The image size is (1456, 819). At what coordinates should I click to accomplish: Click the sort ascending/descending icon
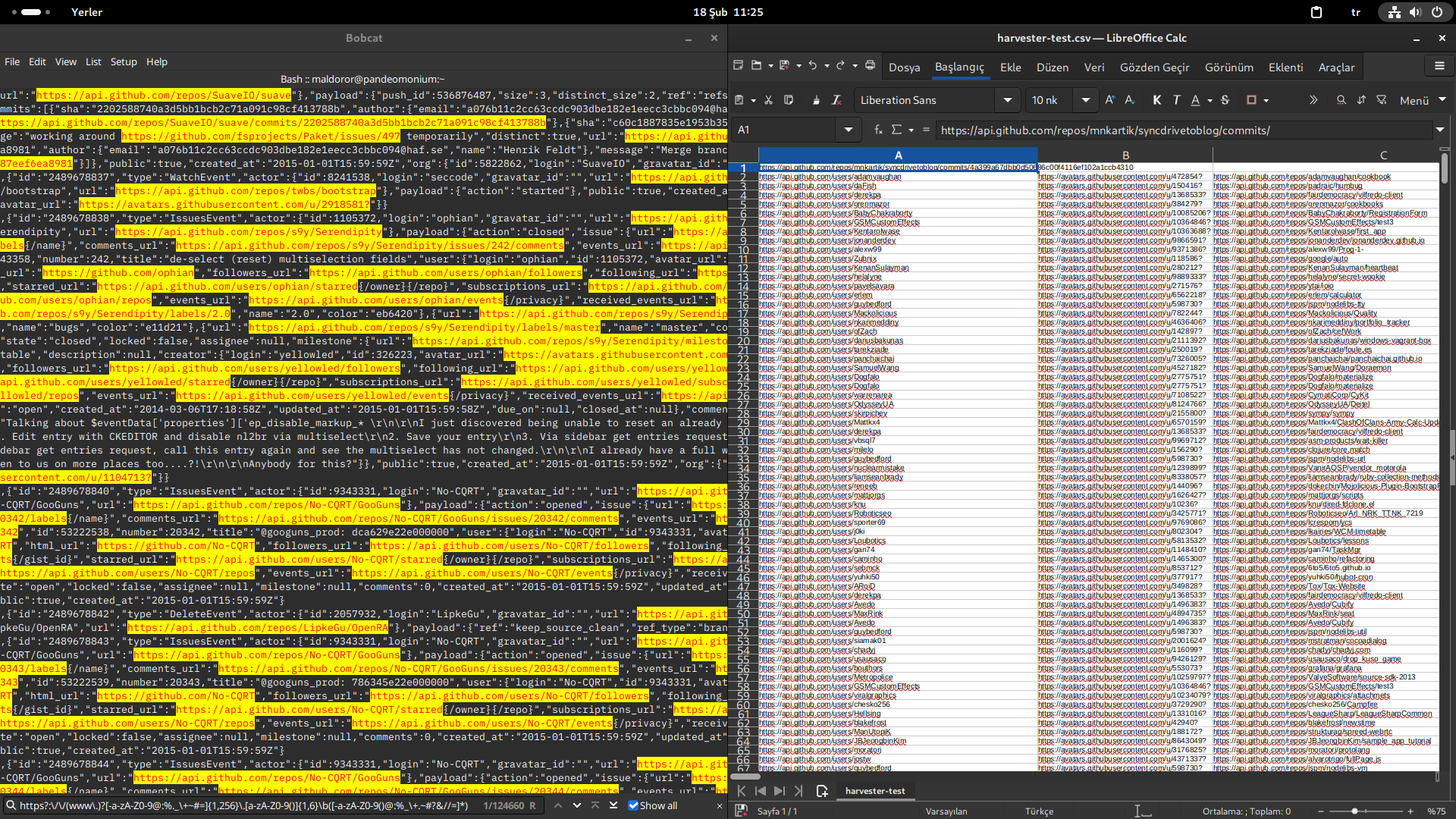tap(1361, 100)
